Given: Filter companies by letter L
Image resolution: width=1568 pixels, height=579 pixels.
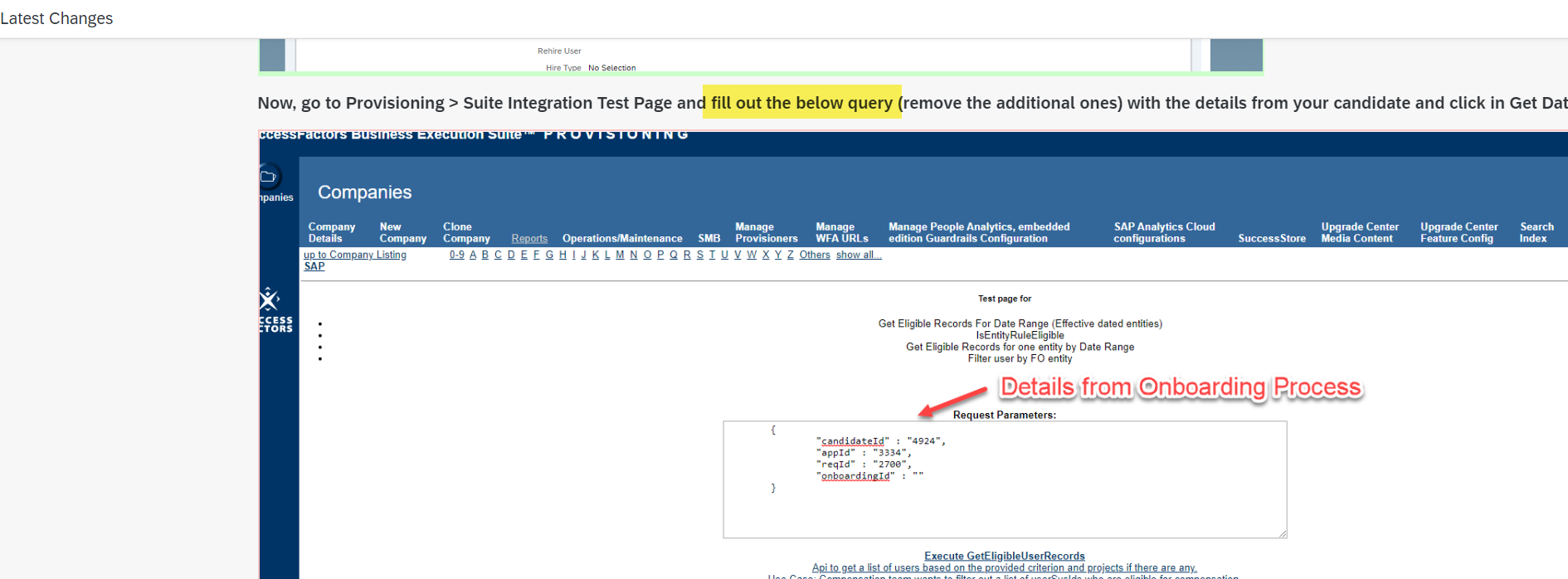Looking at the screenshot, I should point(607,255).
